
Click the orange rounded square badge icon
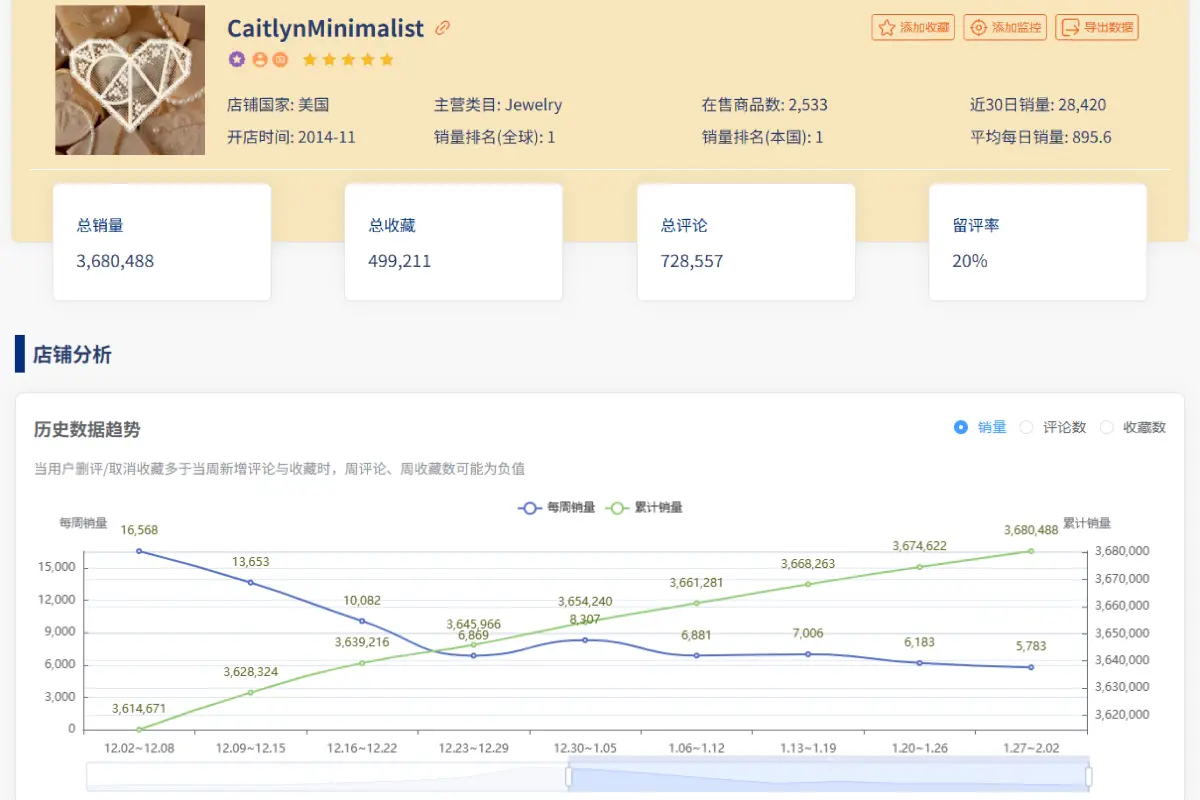pyautogui.click(x=281, y=59)
